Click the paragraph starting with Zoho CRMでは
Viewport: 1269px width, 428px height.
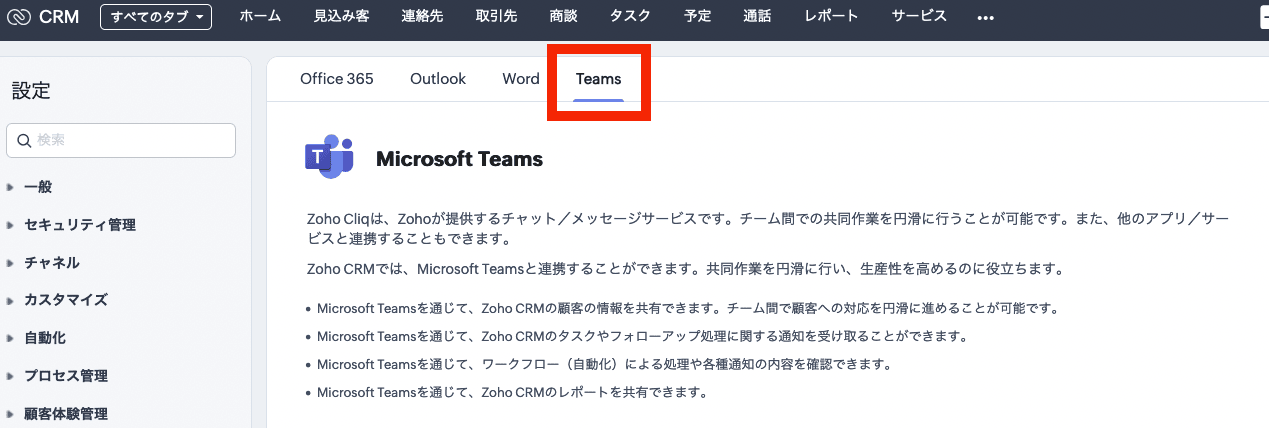click(x=685, y=269)
